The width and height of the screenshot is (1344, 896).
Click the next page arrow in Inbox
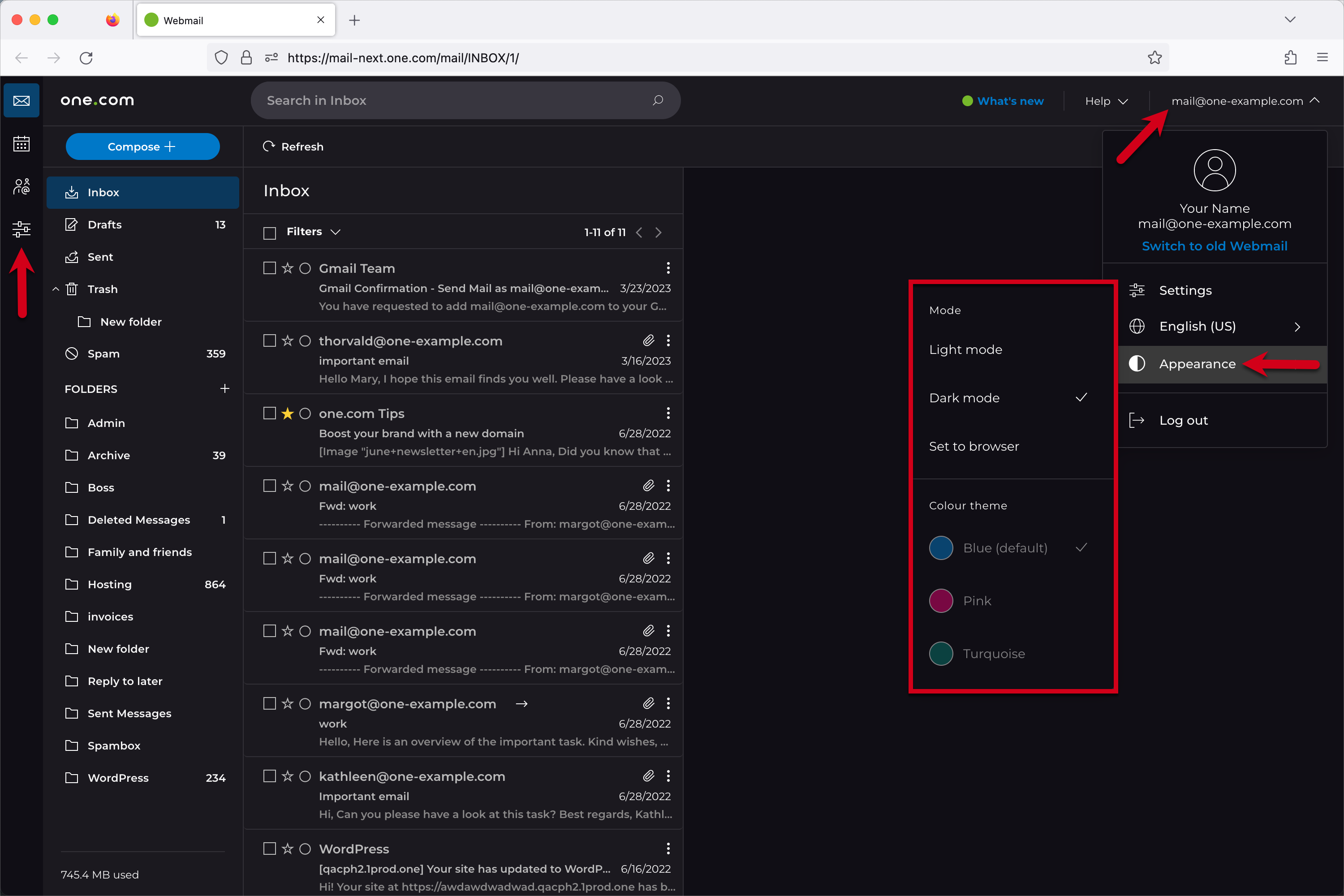point(658,232)
